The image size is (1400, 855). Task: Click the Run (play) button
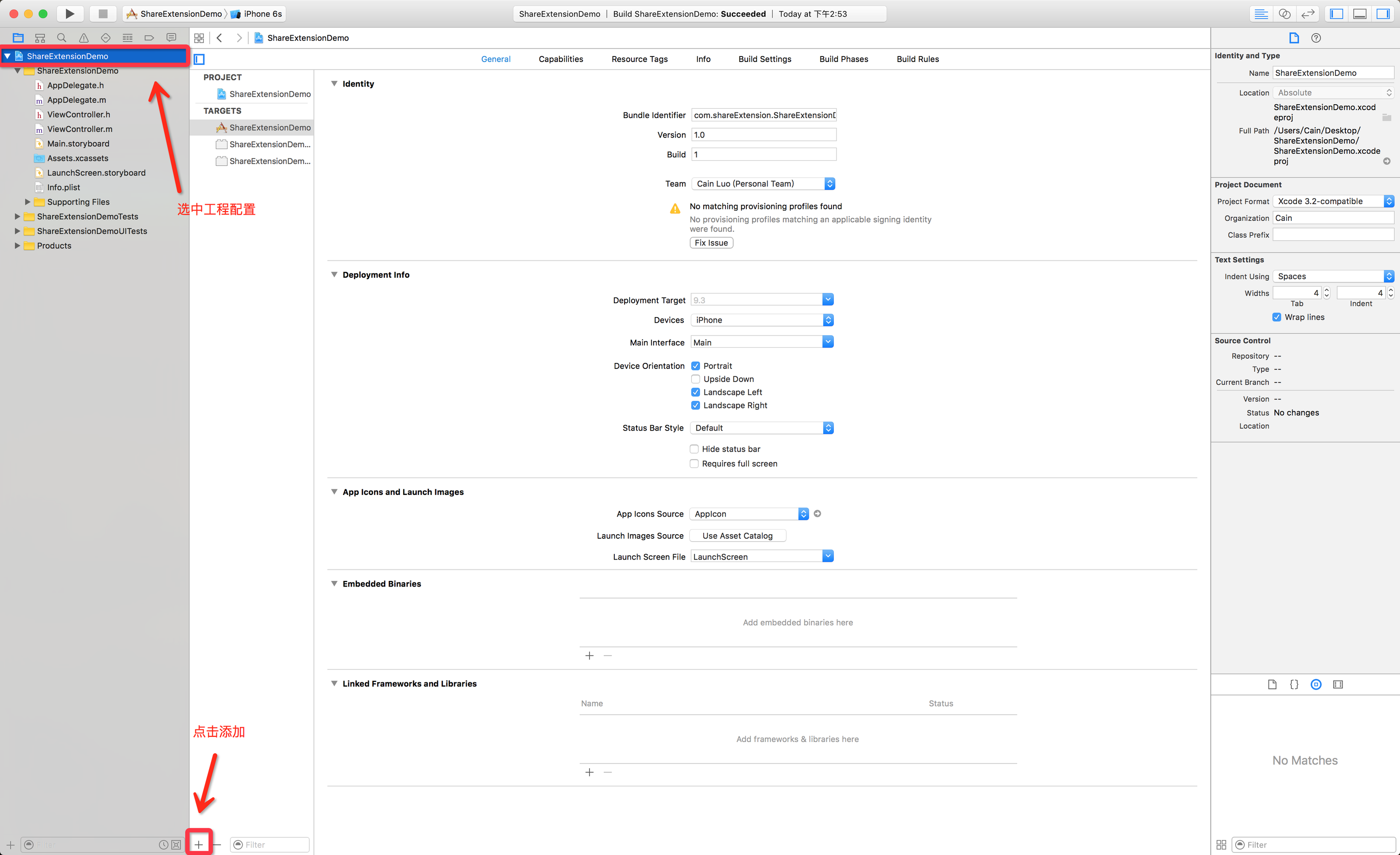click(69, 13)
